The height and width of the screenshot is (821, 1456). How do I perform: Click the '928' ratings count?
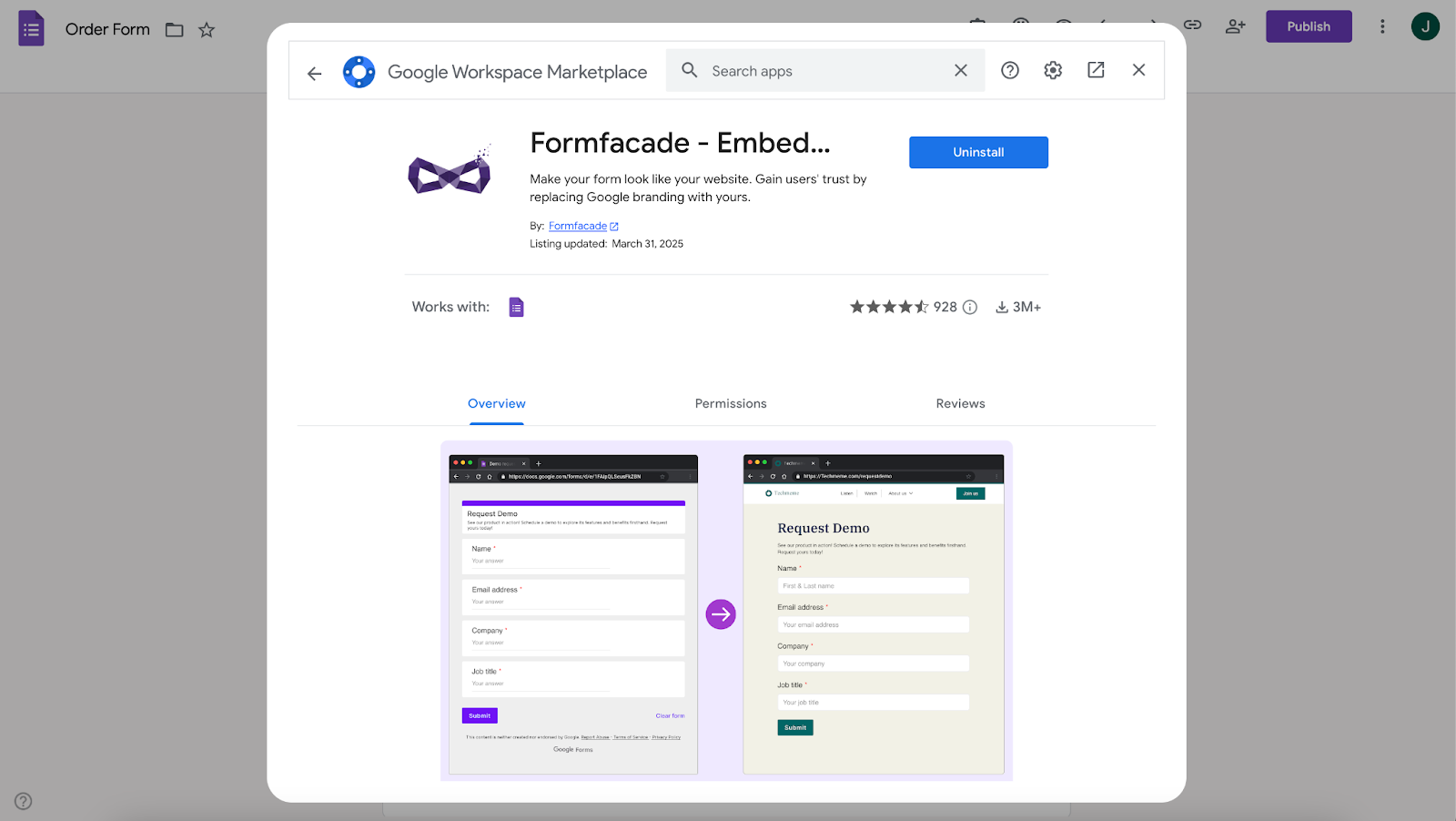click(x=945, y=307)
